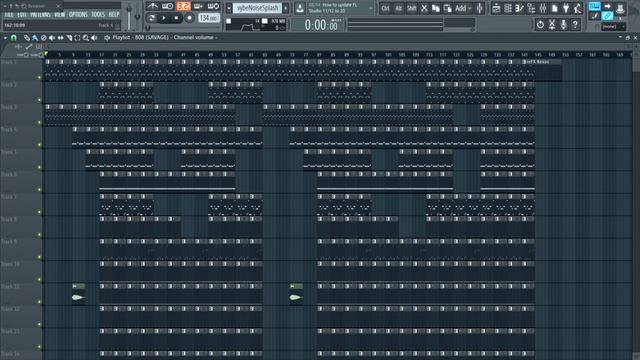Select the playlist Draw pencil tool

tap(27, 38)
